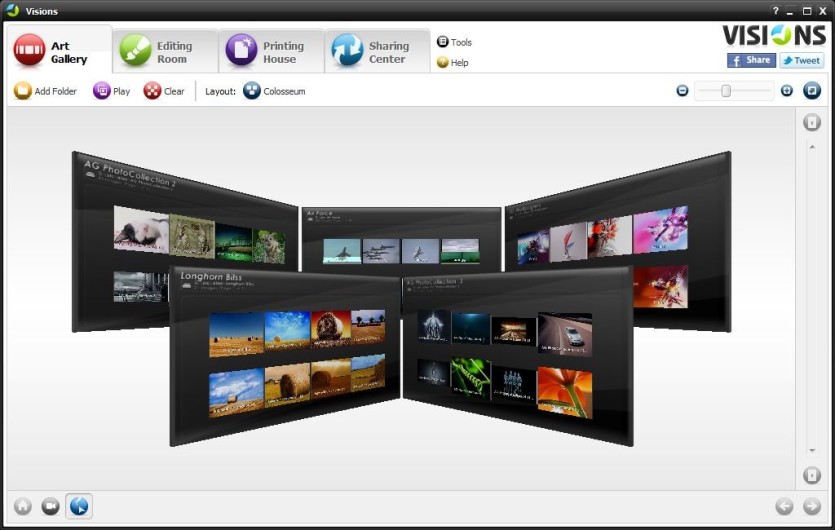Switch to the Editing Room tab
835x530 pixels.
coord(165,52)
